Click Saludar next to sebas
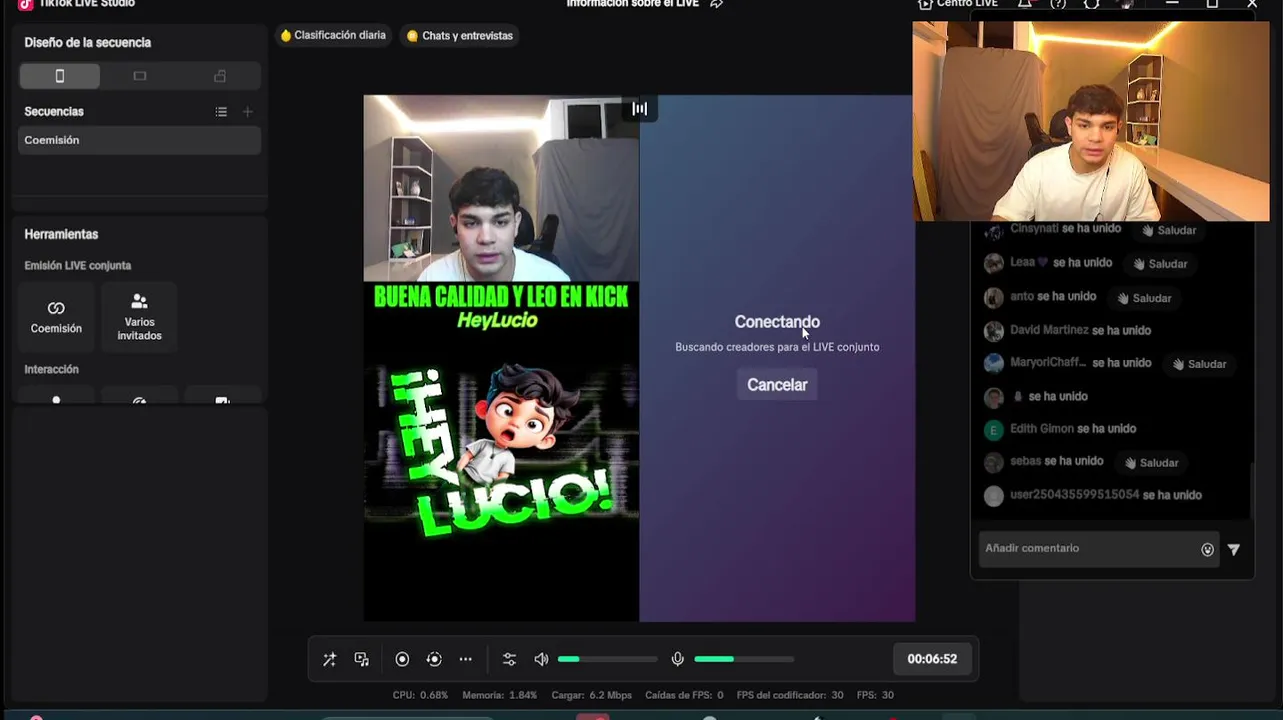Screen dimensions: 1283x720 [x=1151, y=463]
